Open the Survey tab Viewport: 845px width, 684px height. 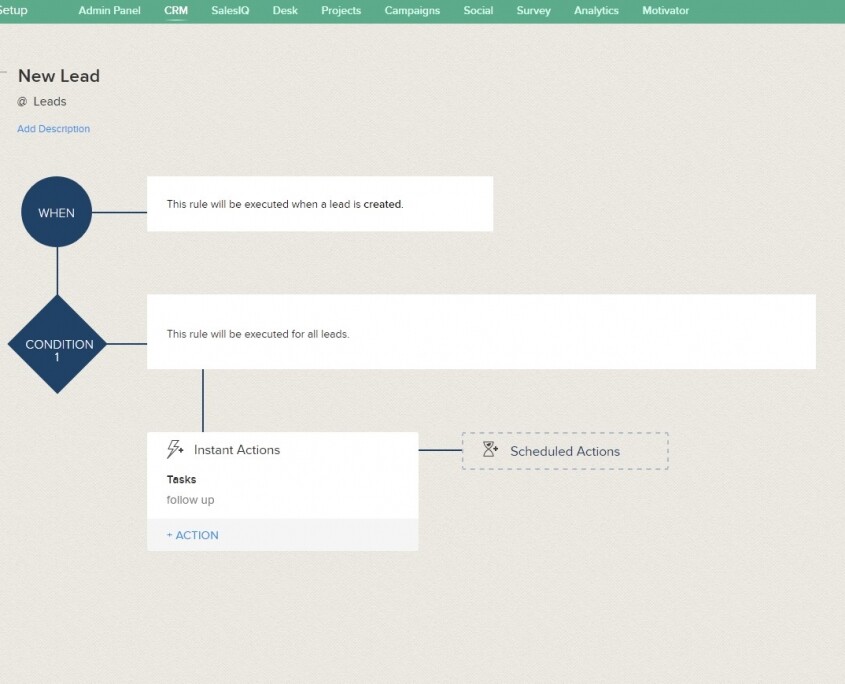point(534,10)
